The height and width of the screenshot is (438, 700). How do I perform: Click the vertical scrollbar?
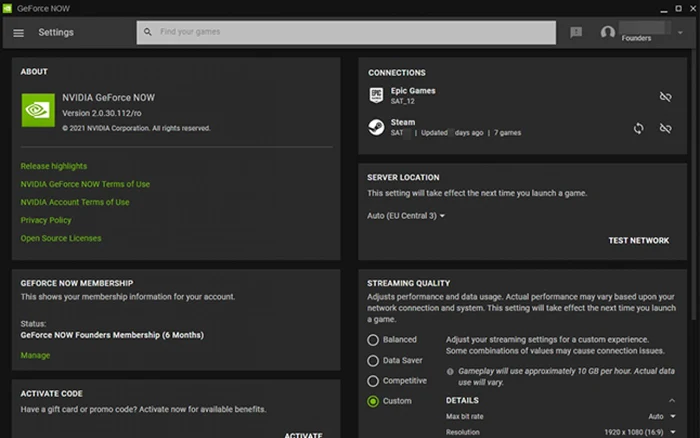[x=694, y=183]
